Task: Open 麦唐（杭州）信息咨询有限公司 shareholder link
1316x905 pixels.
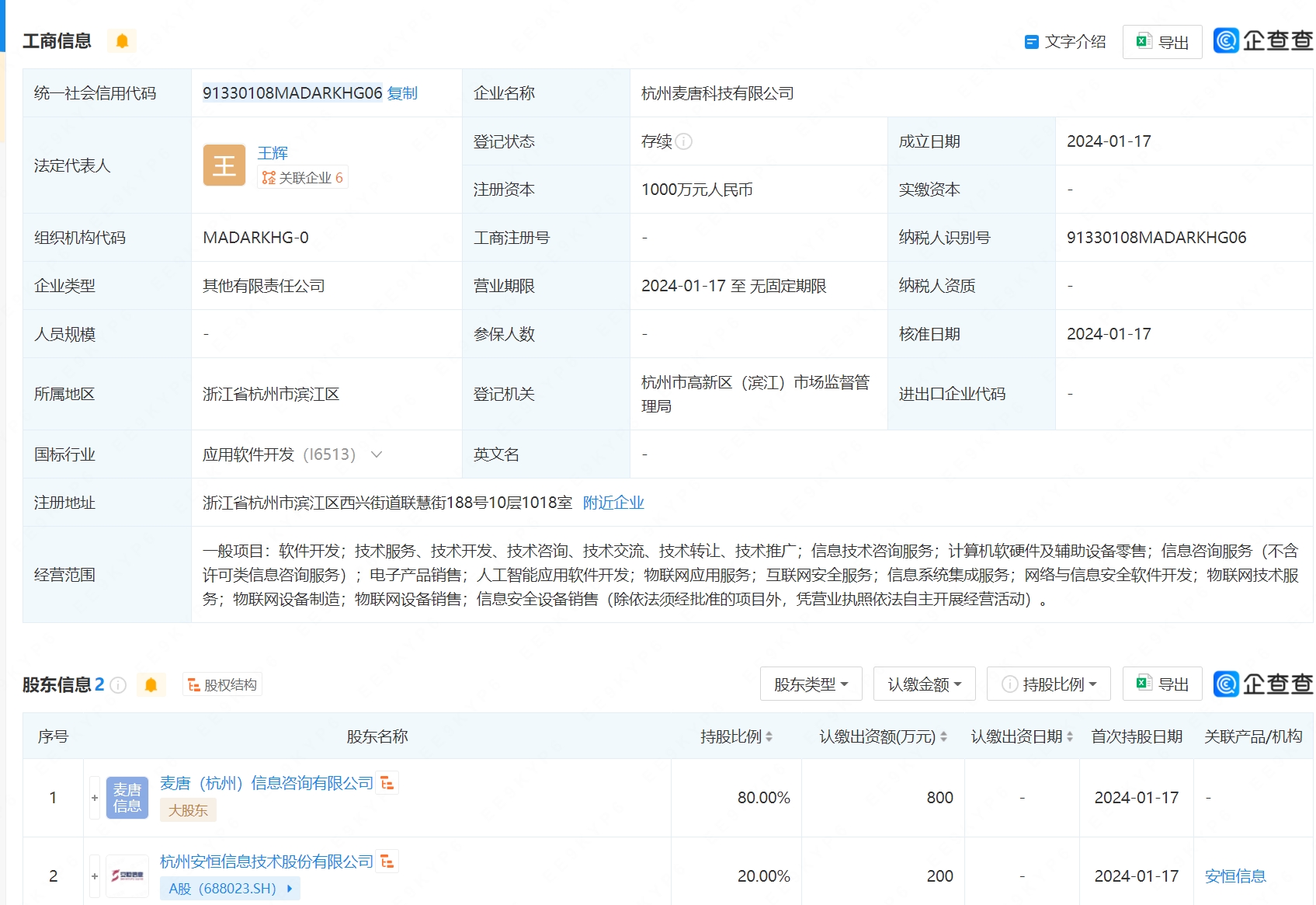Action: point(266,783)
